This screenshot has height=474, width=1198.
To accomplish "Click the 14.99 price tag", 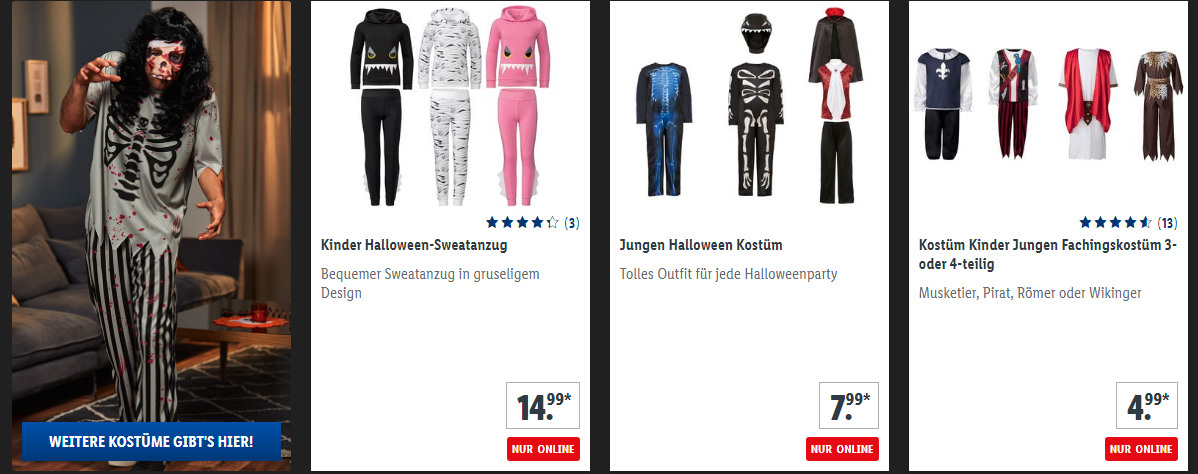I will point(542,405).
